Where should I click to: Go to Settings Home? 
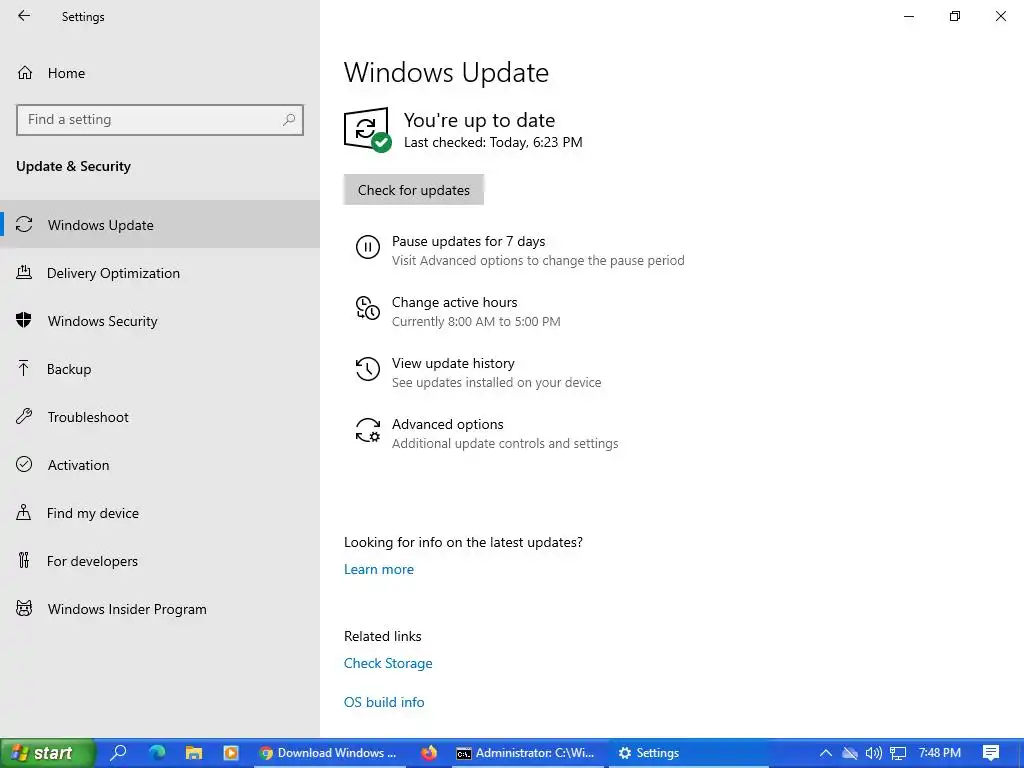click(160, 73)
